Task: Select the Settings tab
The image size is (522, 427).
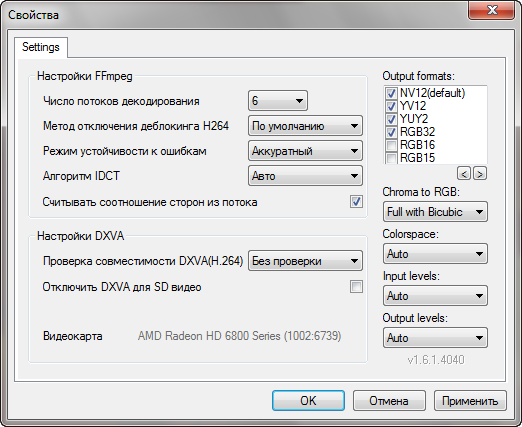Action: [x=41, y=47]
